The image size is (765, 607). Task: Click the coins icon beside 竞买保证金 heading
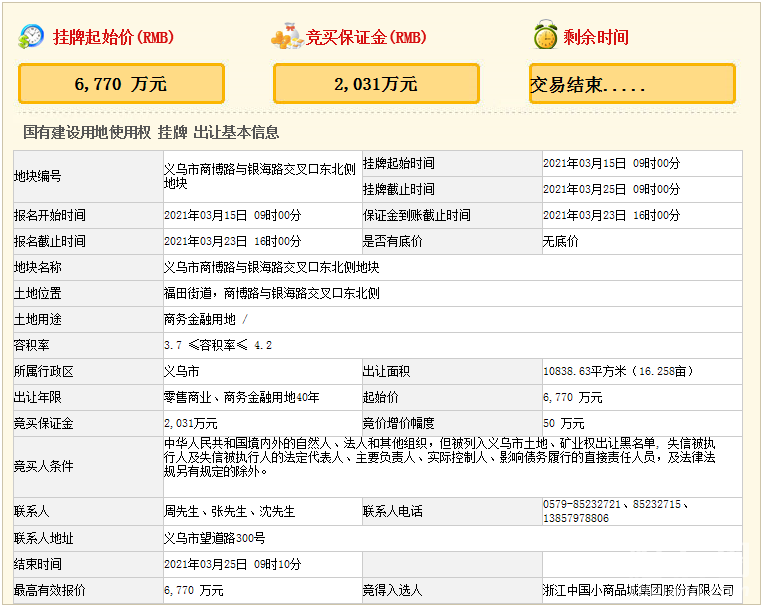pyautogui.click(x=286, y=37)
